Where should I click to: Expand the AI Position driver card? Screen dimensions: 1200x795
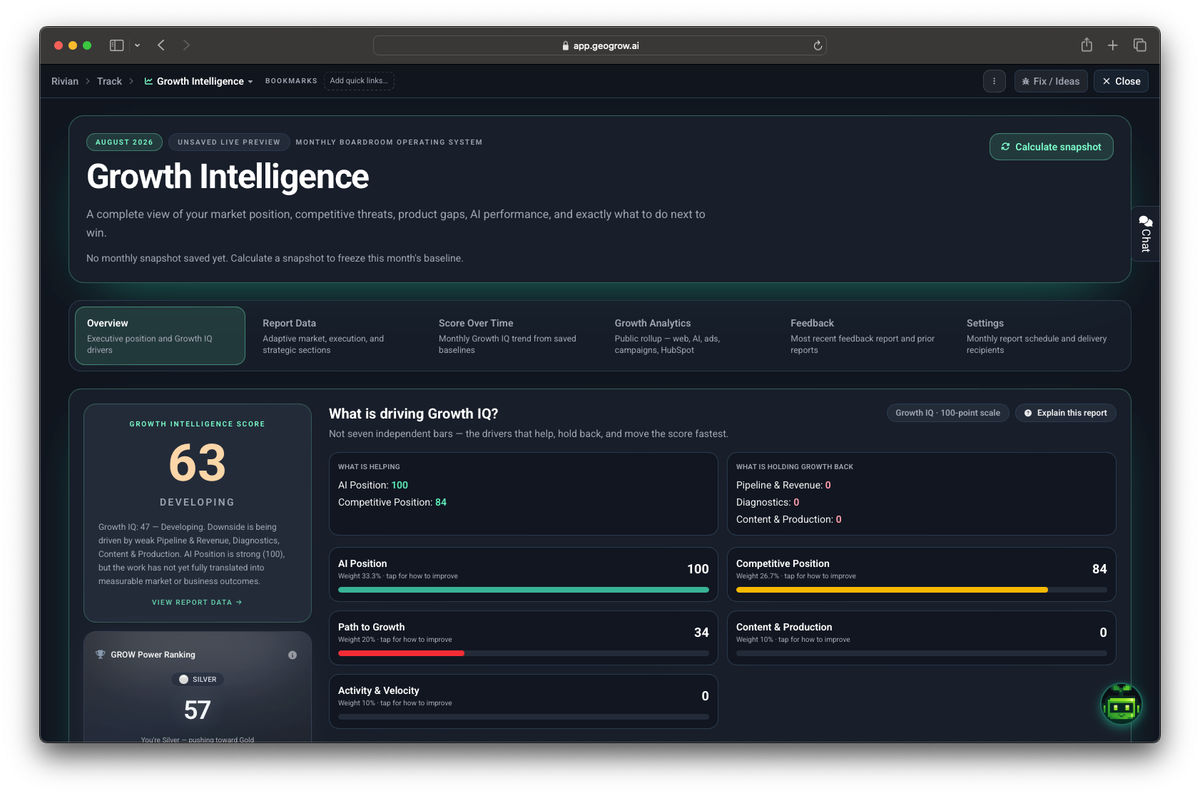pyautogui.click(x=523, y=574)
